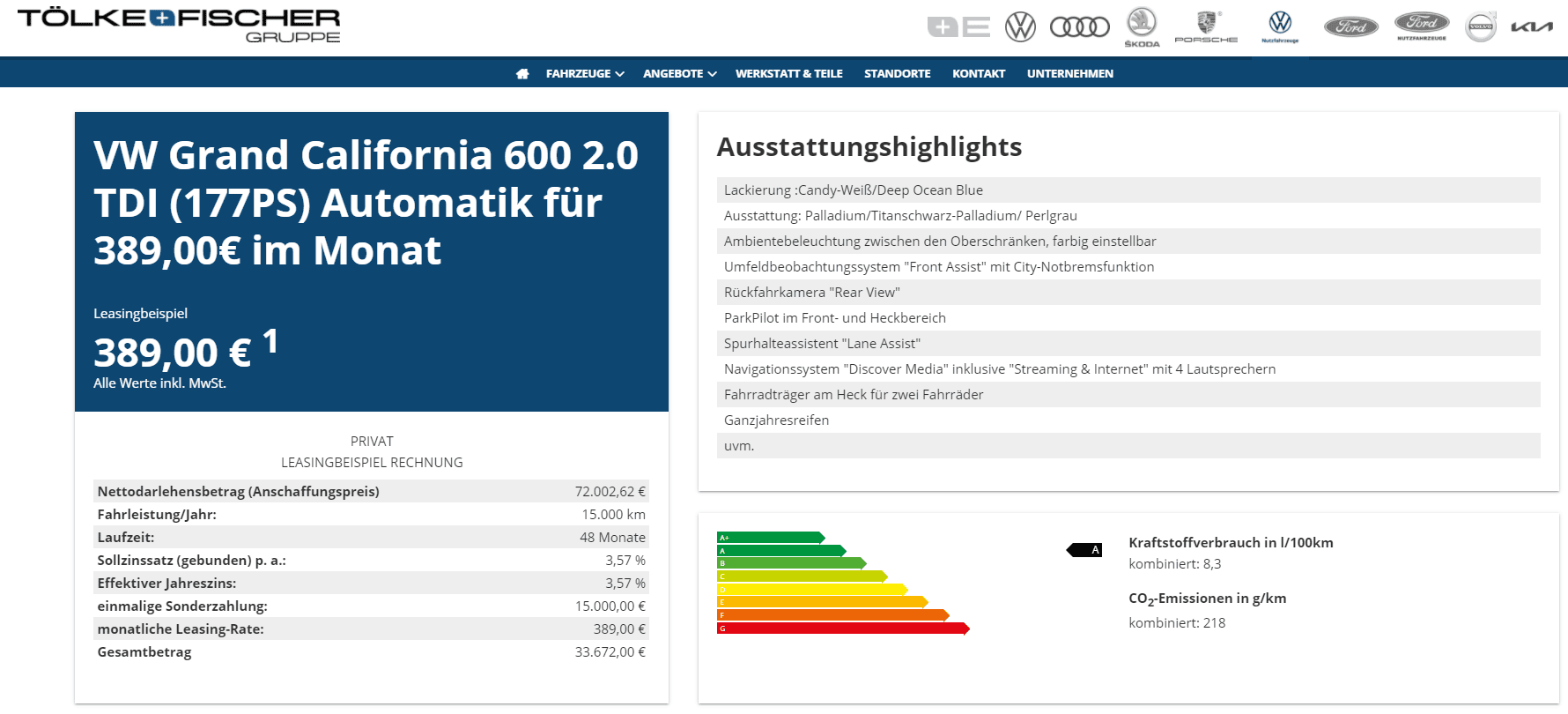Image resolution: width=1568 pixels, height=714 pixels.
Task: Open Werkstatt & Teile menu item
Action: (x=789, y=74)
